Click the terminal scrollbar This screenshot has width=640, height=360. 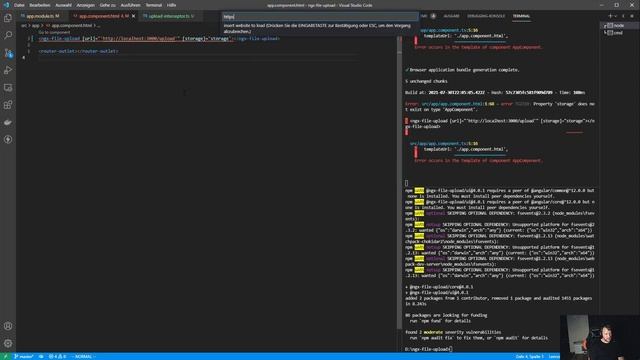tap(399, 192)
